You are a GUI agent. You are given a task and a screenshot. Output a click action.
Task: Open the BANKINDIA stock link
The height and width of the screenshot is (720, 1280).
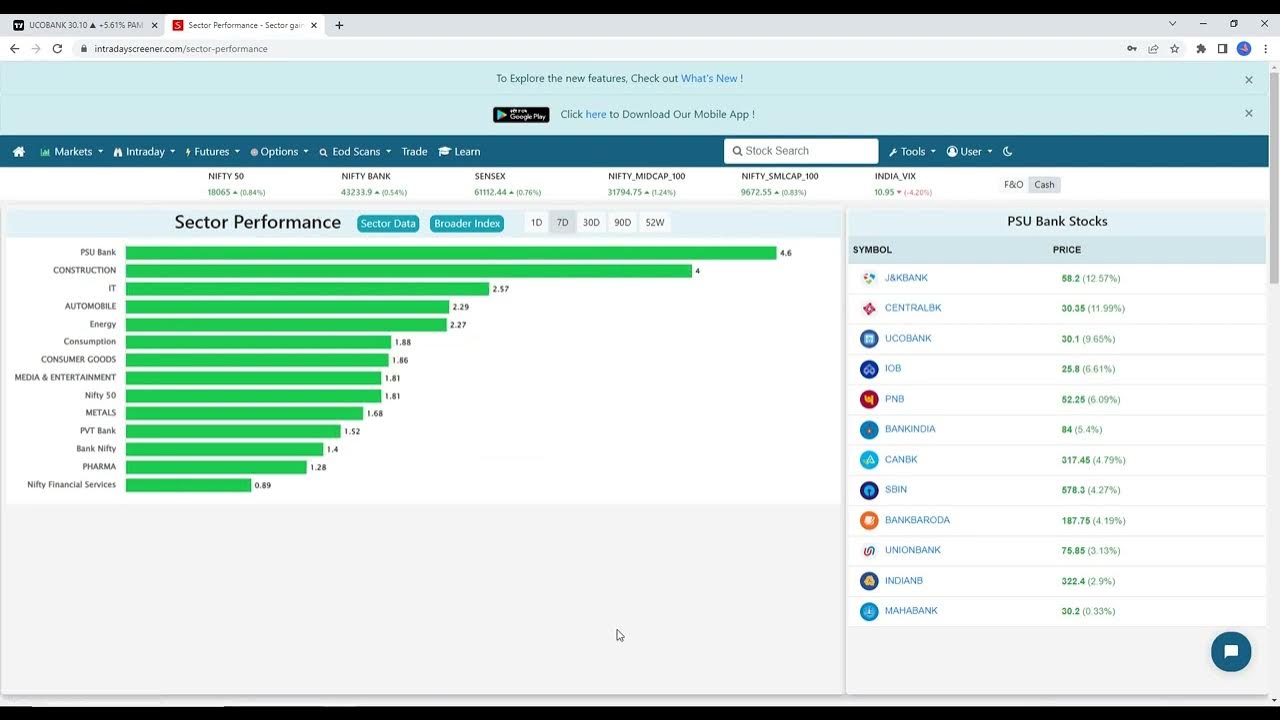(x=910, y=429)
